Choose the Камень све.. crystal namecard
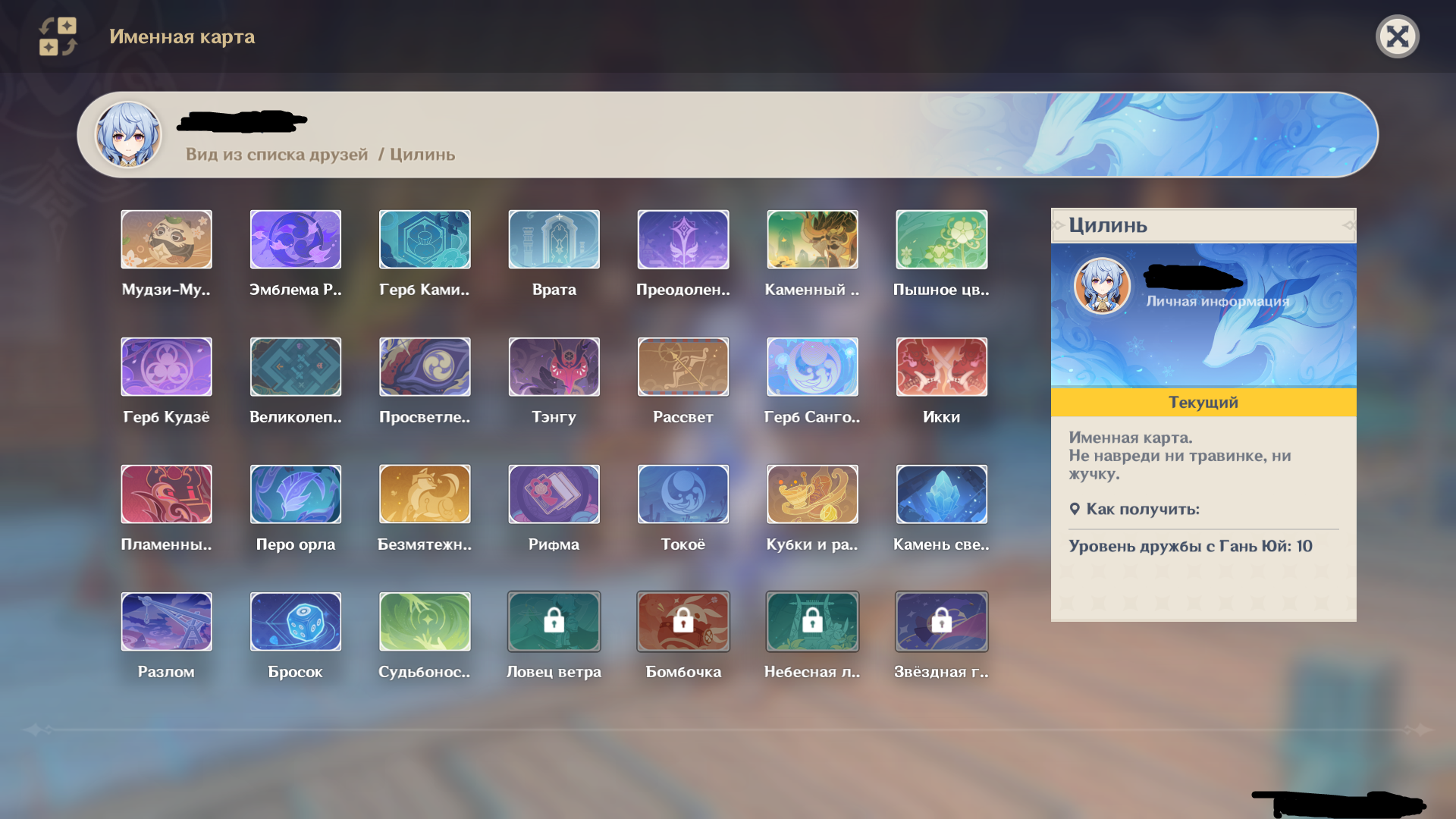1456x819 pixels. (x=941, y=494)
